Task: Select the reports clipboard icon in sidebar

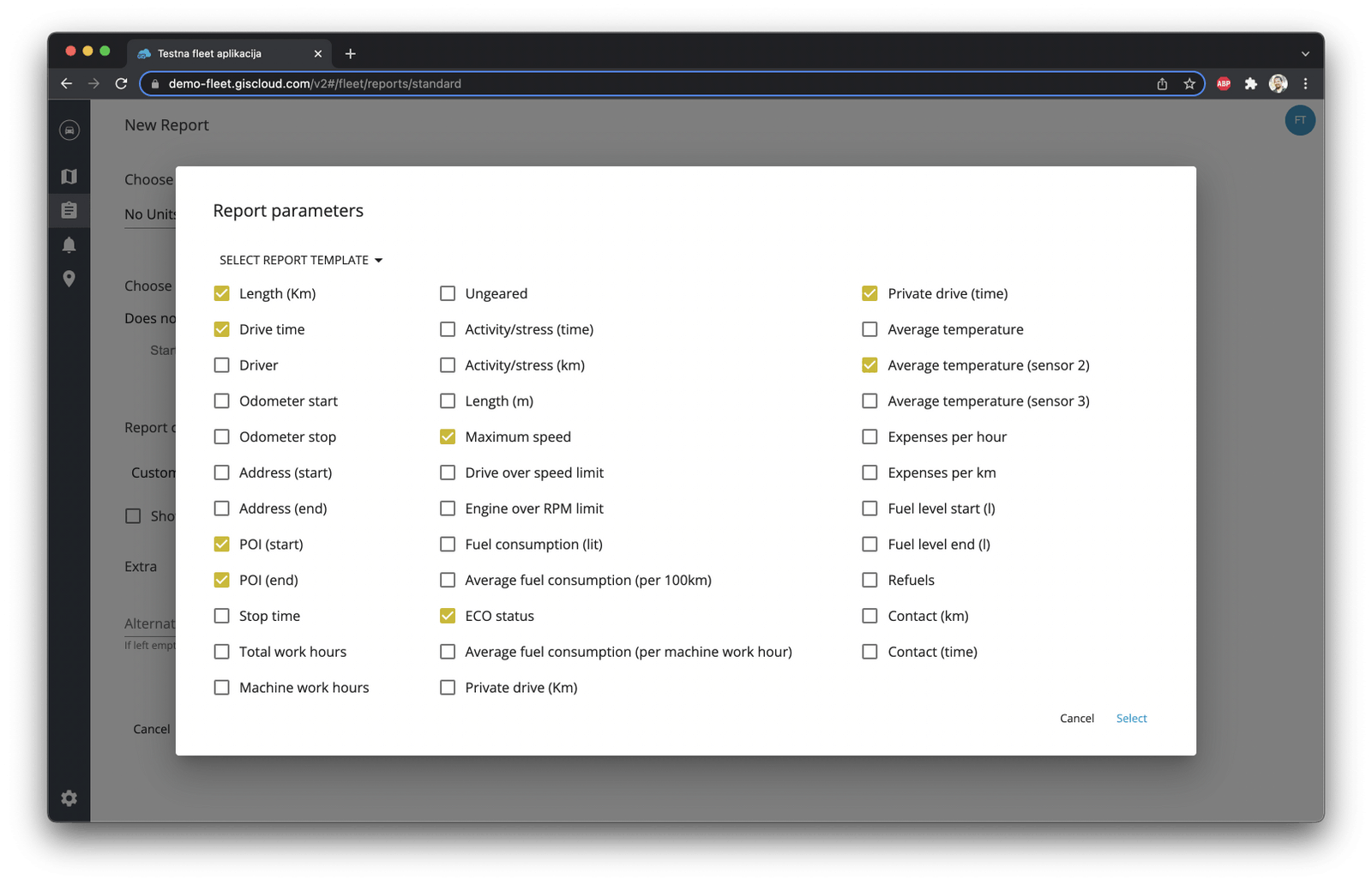Action: 69,210
